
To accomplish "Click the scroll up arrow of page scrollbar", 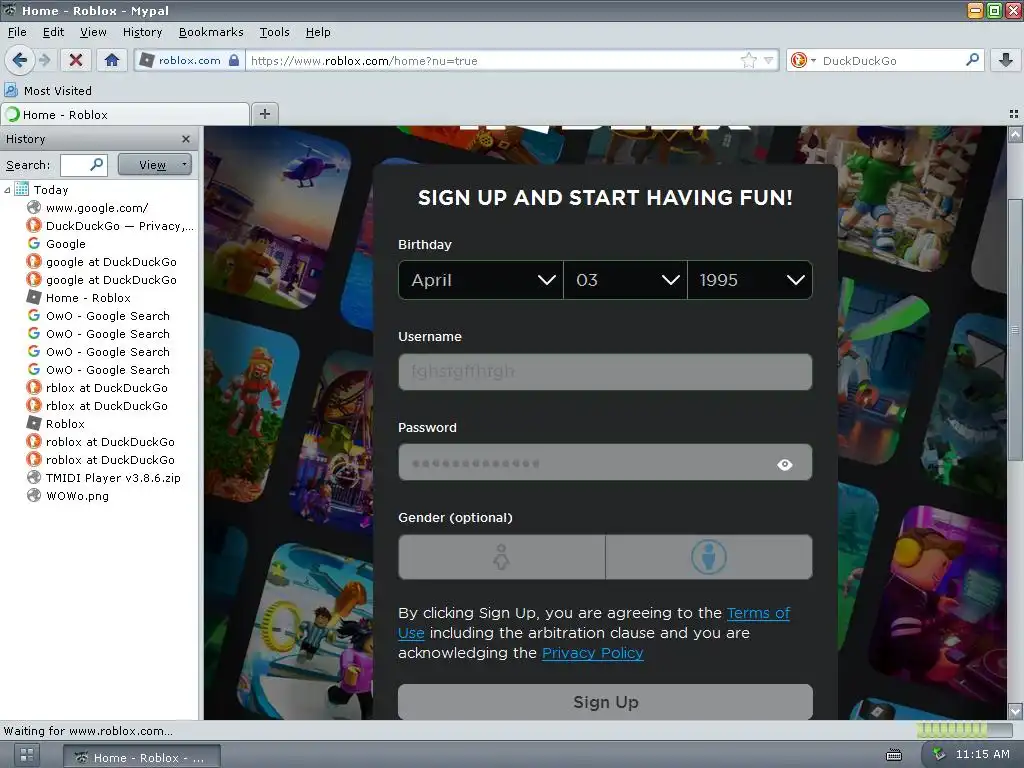I will (1015, 135).
